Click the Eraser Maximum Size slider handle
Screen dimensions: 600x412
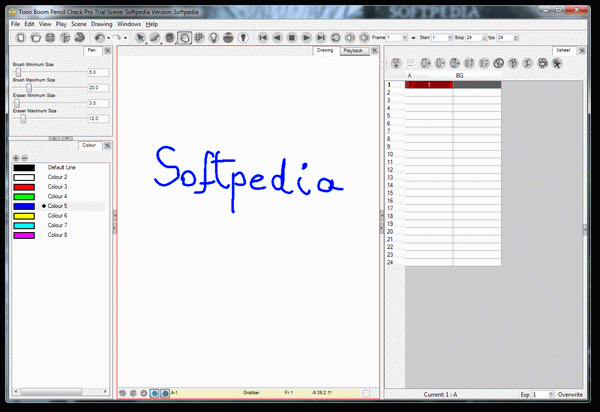[x=23, y=119]
